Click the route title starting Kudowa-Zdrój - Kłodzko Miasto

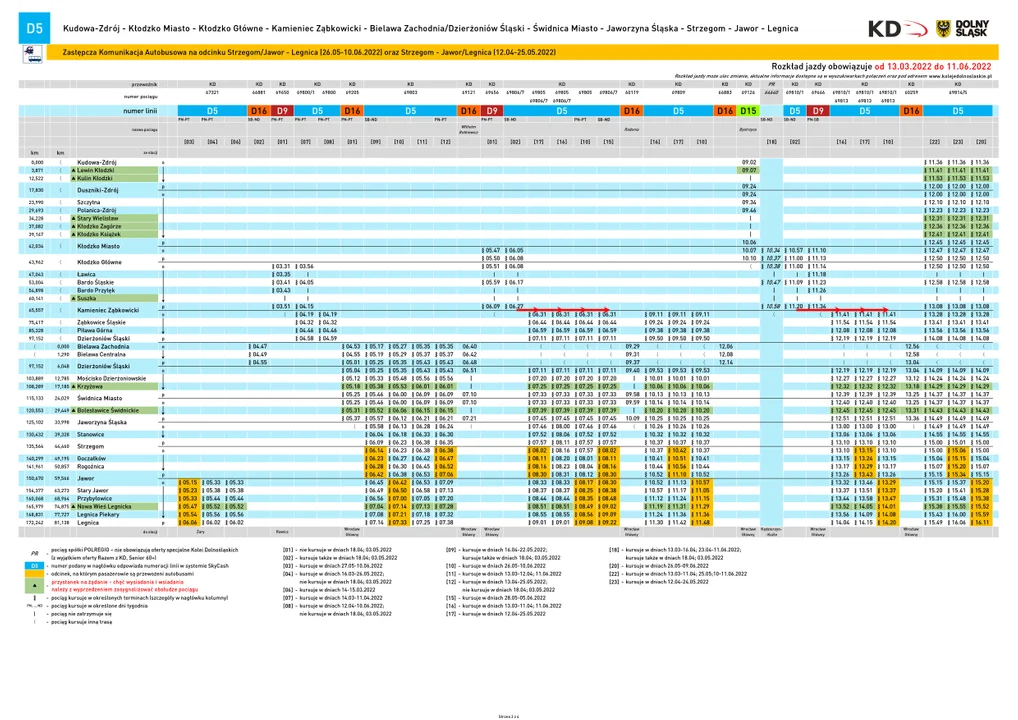(x=430, y=29)
